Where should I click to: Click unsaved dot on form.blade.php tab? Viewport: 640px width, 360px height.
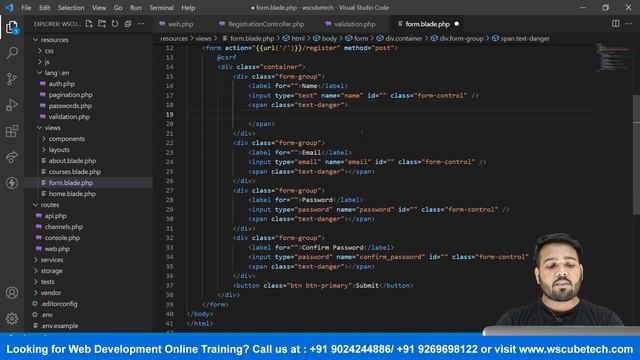457,24
